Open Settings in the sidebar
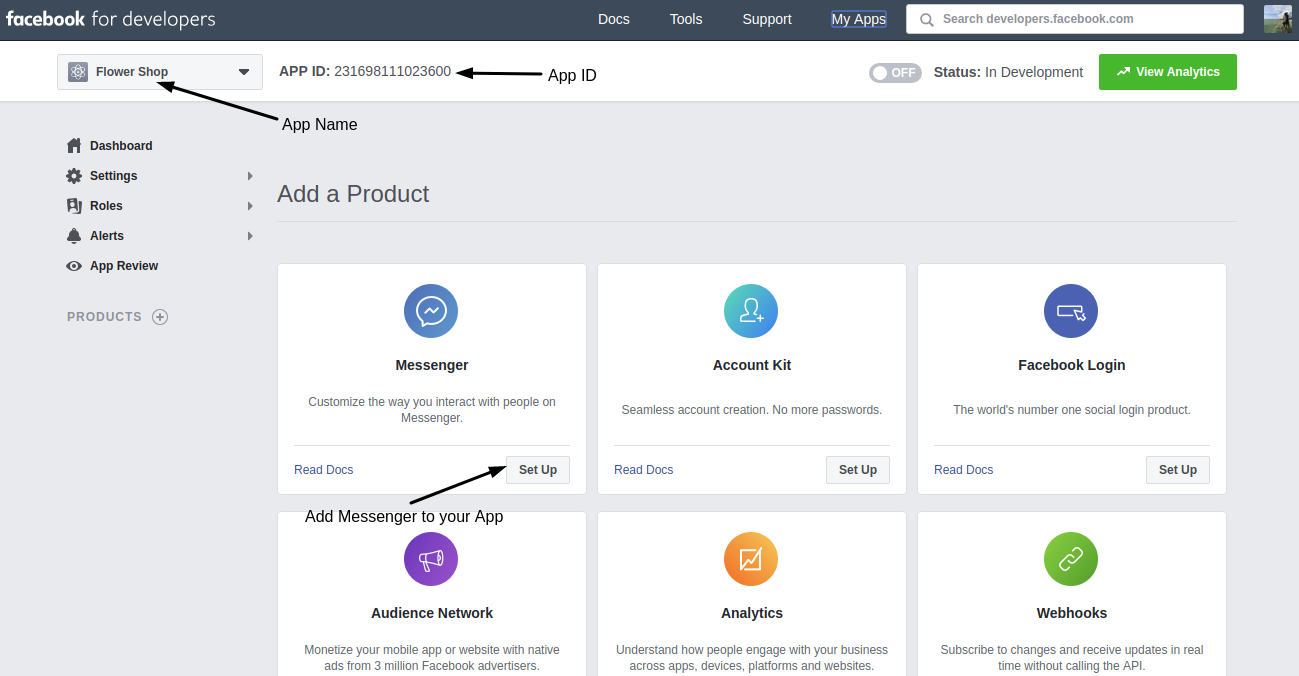 pyautogui.click(x=114, y=176)
